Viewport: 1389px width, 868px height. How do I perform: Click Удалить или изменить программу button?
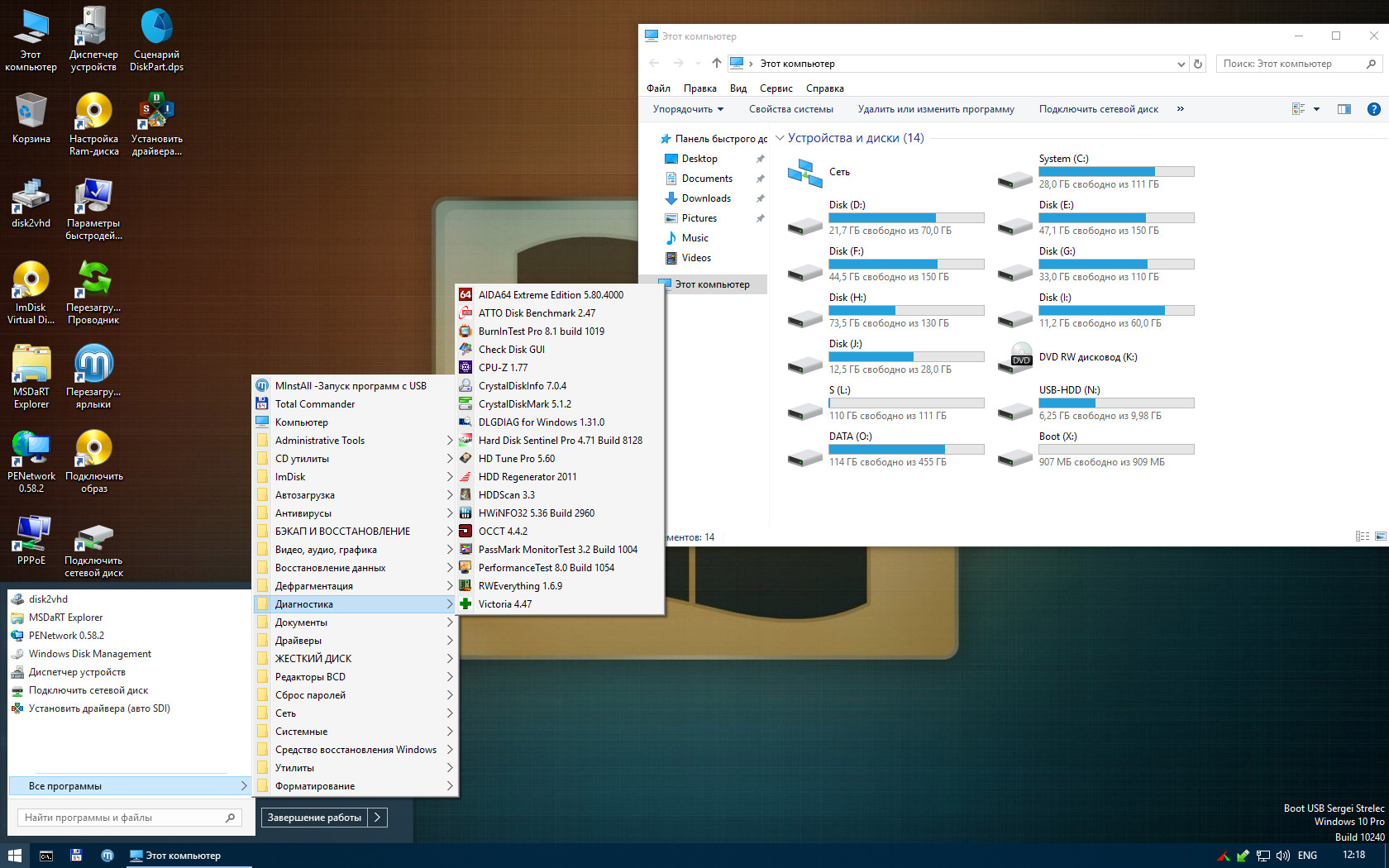pyautogui.click(x=936, y=109)
